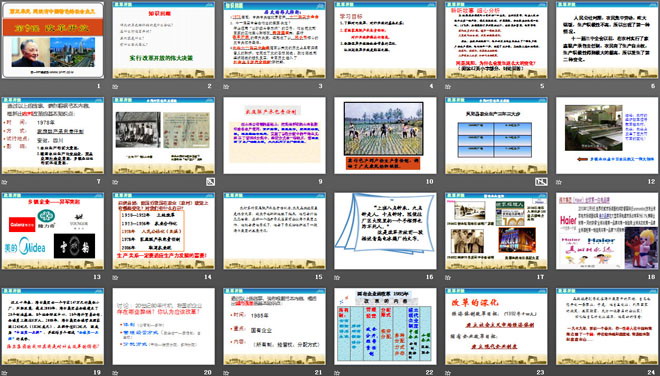660x376 pixels.
Task: Click the animation star under slide 3
Action: [226, 87]
